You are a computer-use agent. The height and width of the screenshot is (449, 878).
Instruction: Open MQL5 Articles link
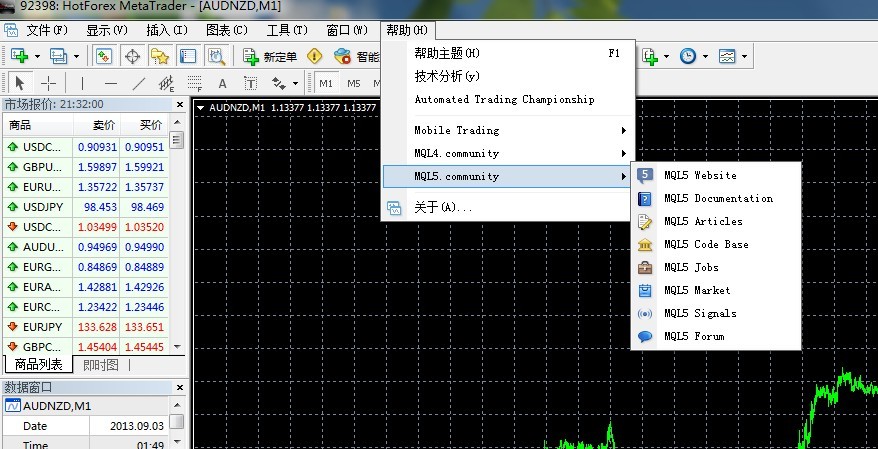(x=716, y=221)
